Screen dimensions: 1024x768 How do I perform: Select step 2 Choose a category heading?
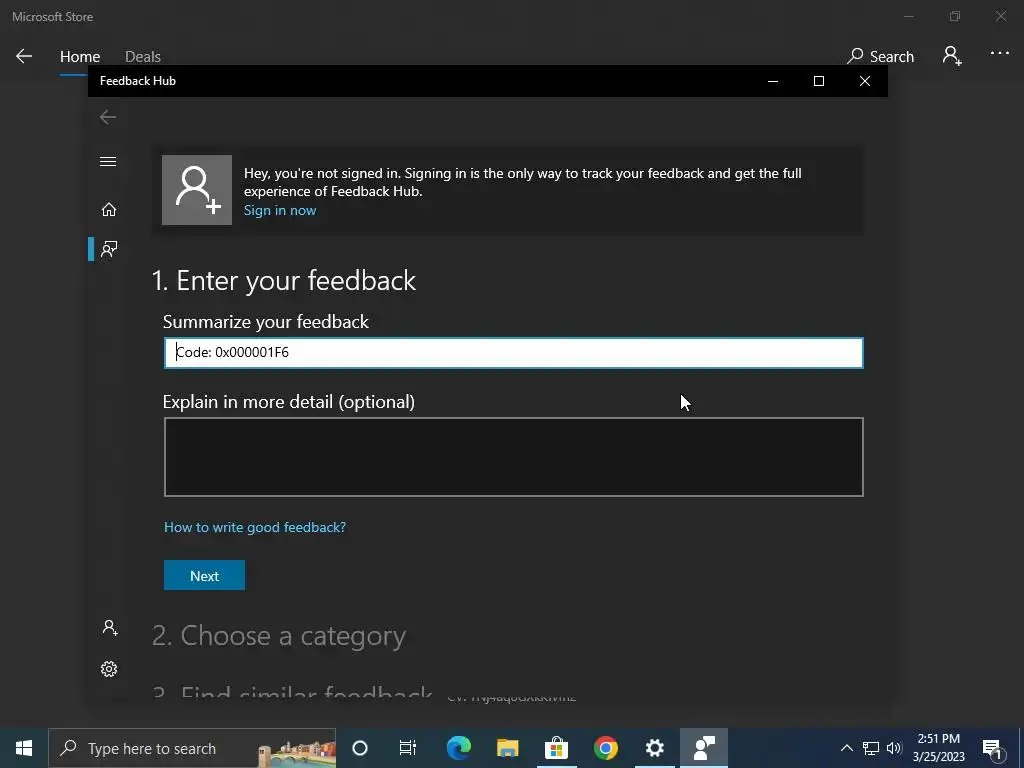(x=279, y=635)
